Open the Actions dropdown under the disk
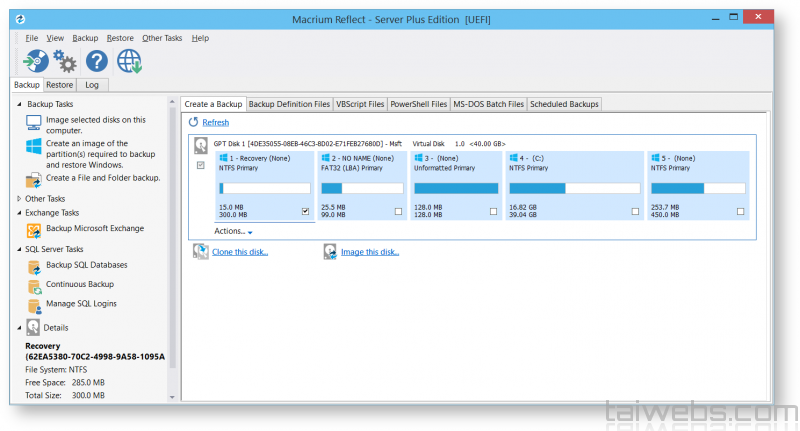Viewport: 800px width, 431px height. point(233,231)
